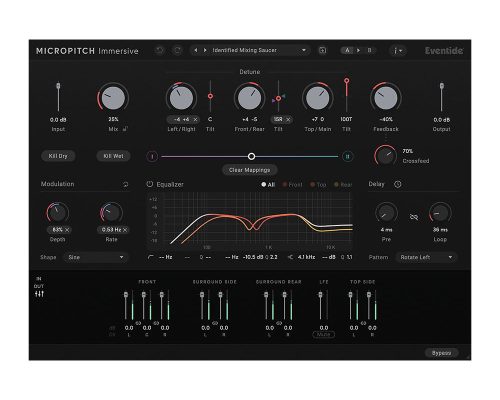
Task: Click the low cut filter icon in the Equalizer
Action: 151,257
